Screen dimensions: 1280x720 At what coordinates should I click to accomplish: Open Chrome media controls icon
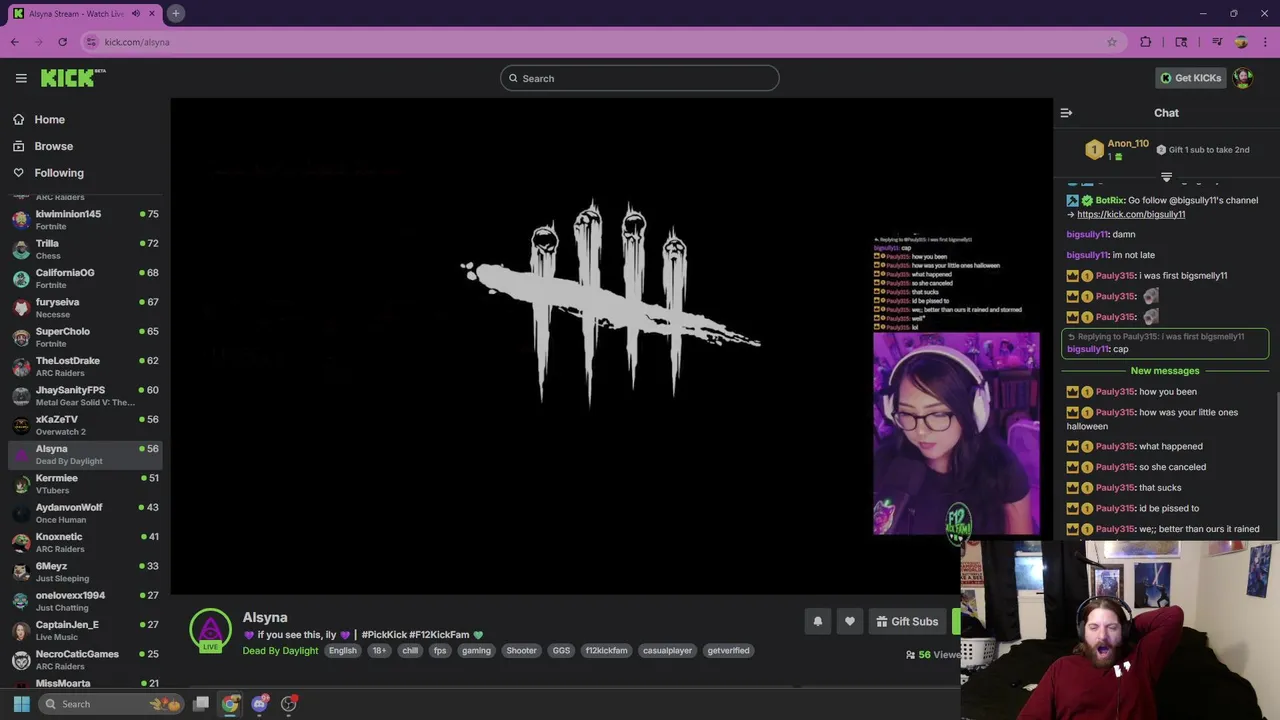(1217, 42)
